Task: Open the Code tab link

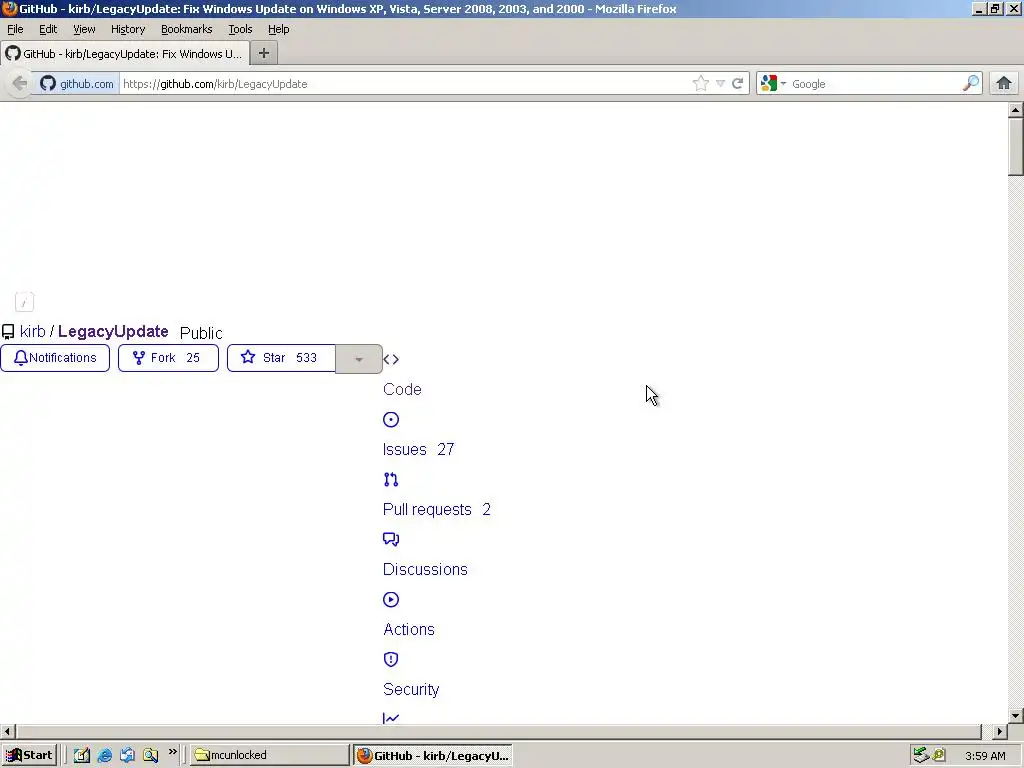Action: point(402,389)
